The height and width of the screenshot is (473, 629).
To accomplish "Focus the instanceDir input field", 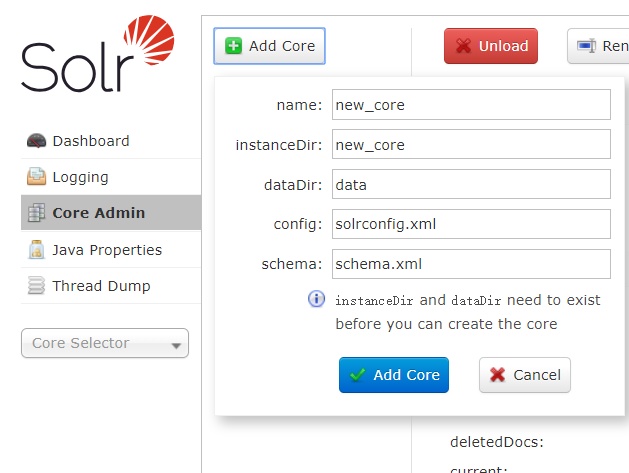I will click(x=471, y=144).
